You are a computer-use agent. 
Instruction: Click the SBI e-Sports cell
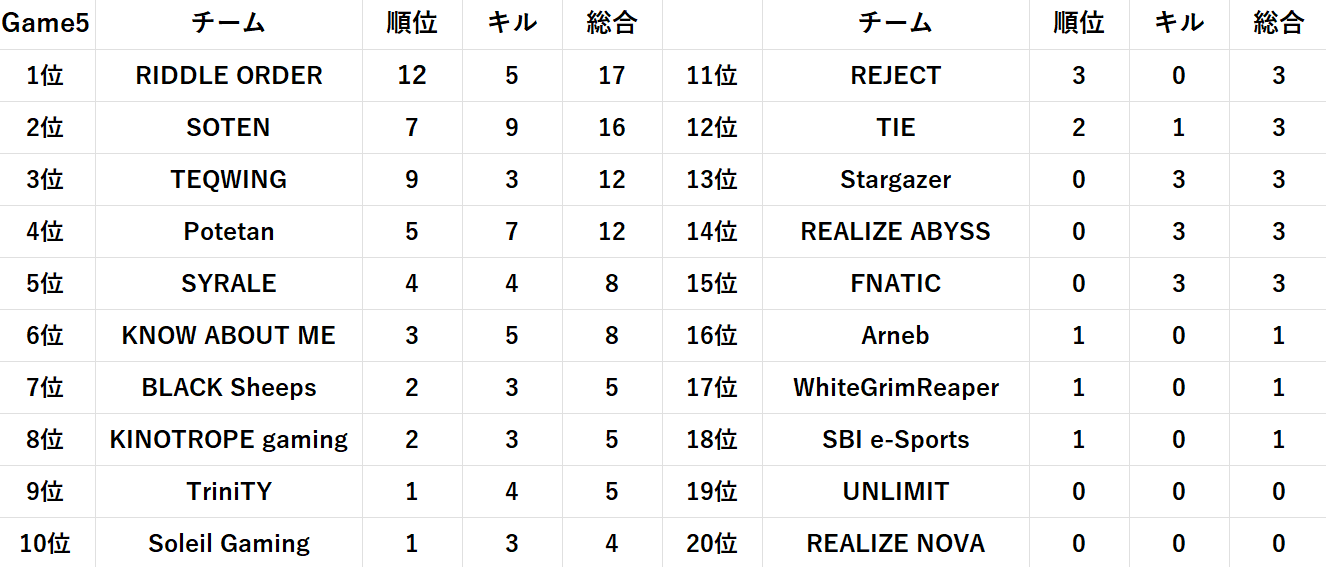pos(896,440)
